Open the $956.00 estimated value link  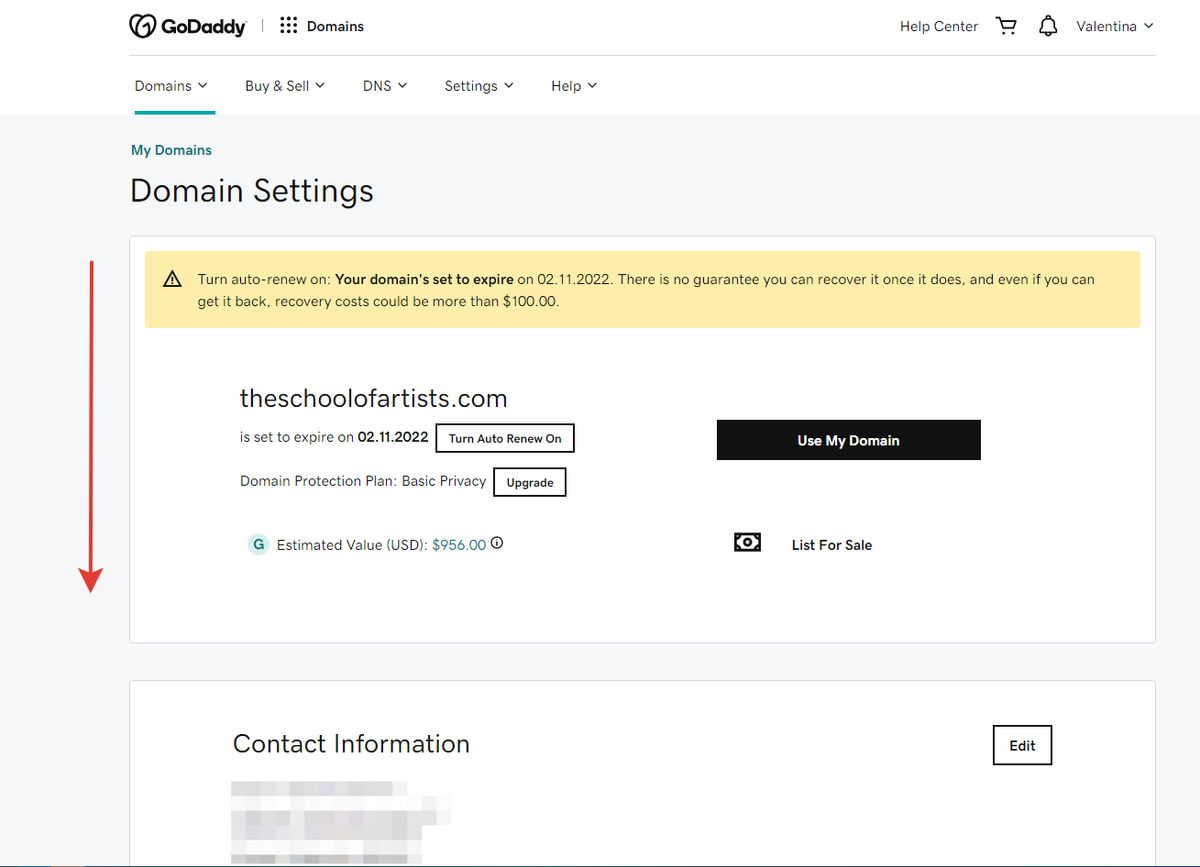459,545
